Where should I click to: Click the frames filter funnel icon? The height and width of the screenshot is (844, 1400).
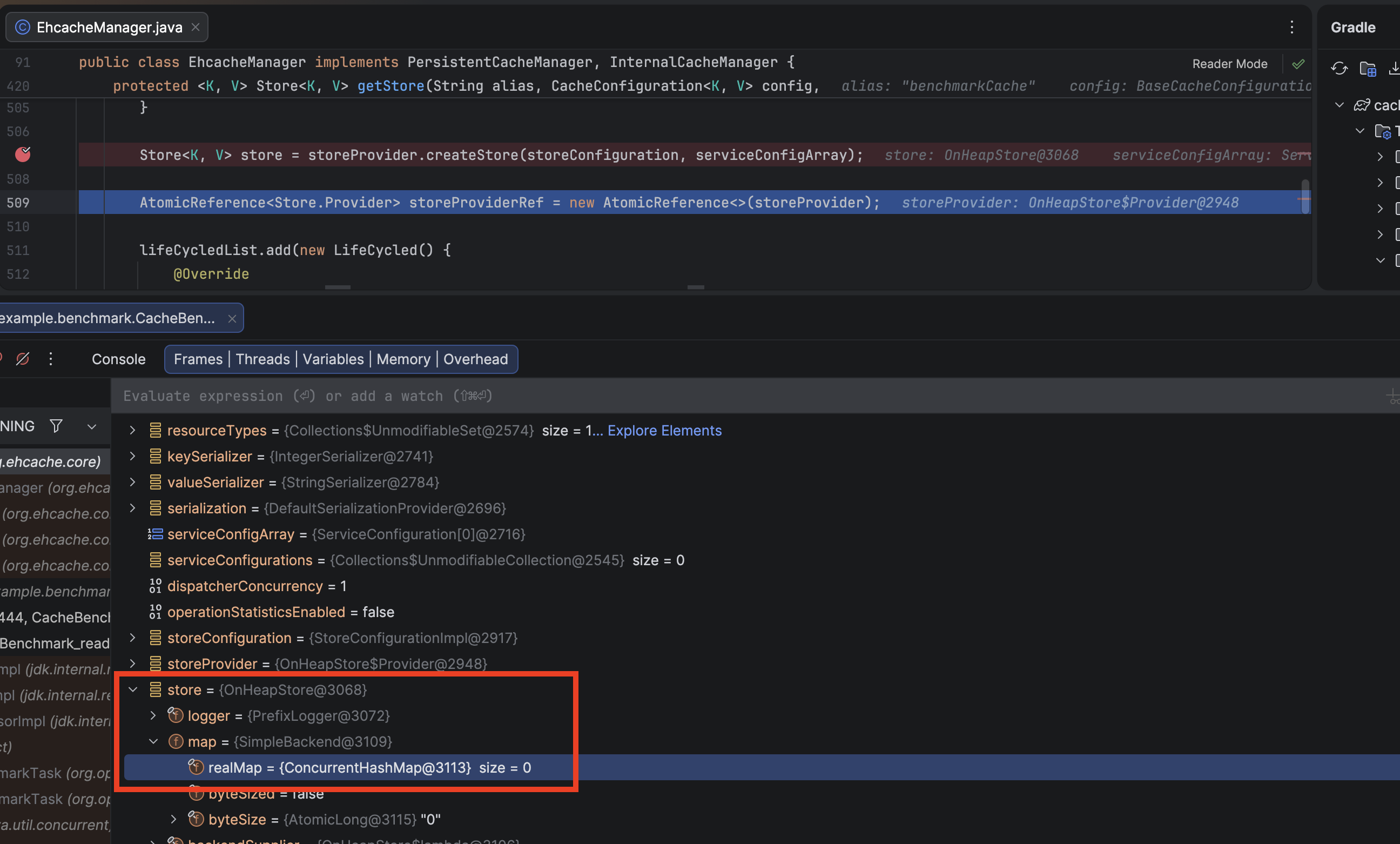coord(56,426)
